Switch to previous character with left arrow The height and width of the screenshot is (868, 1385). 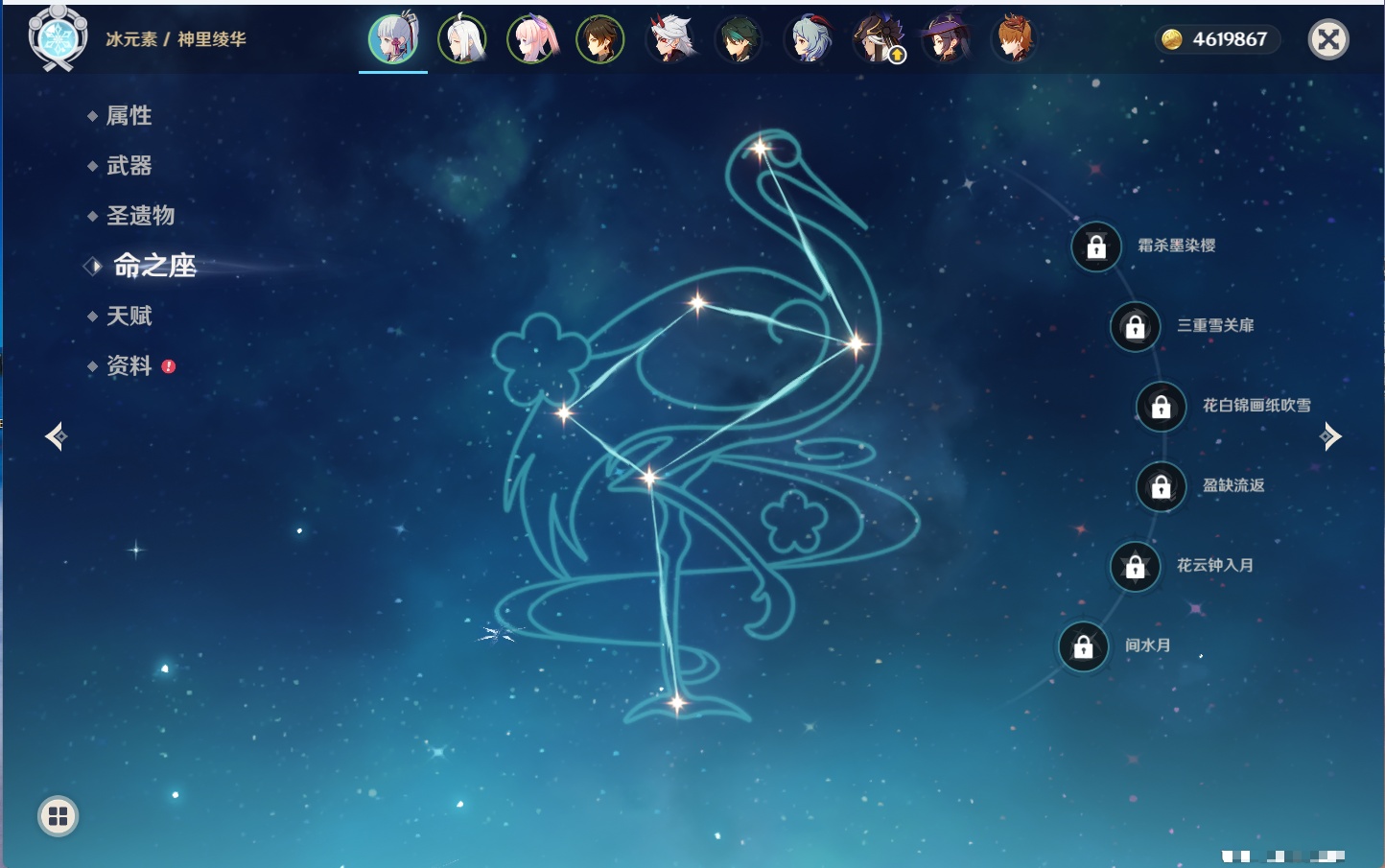56,436
